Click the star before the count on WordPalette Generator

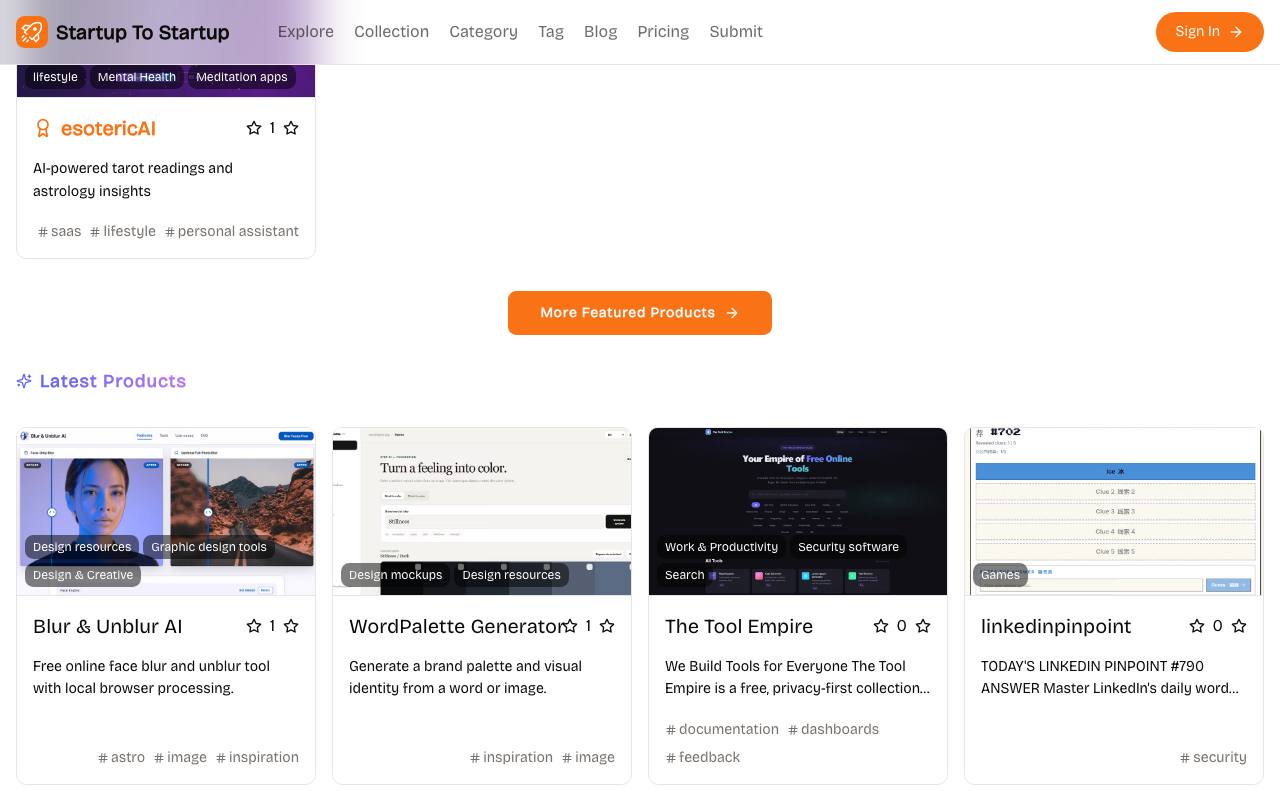click(570, 626)
